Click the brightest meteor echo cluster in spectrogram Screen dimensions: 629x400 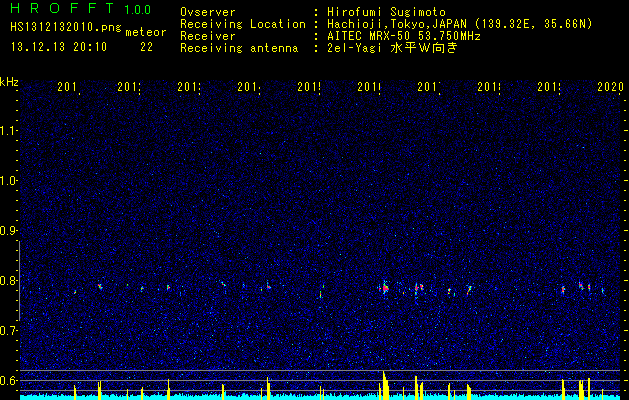385,288
